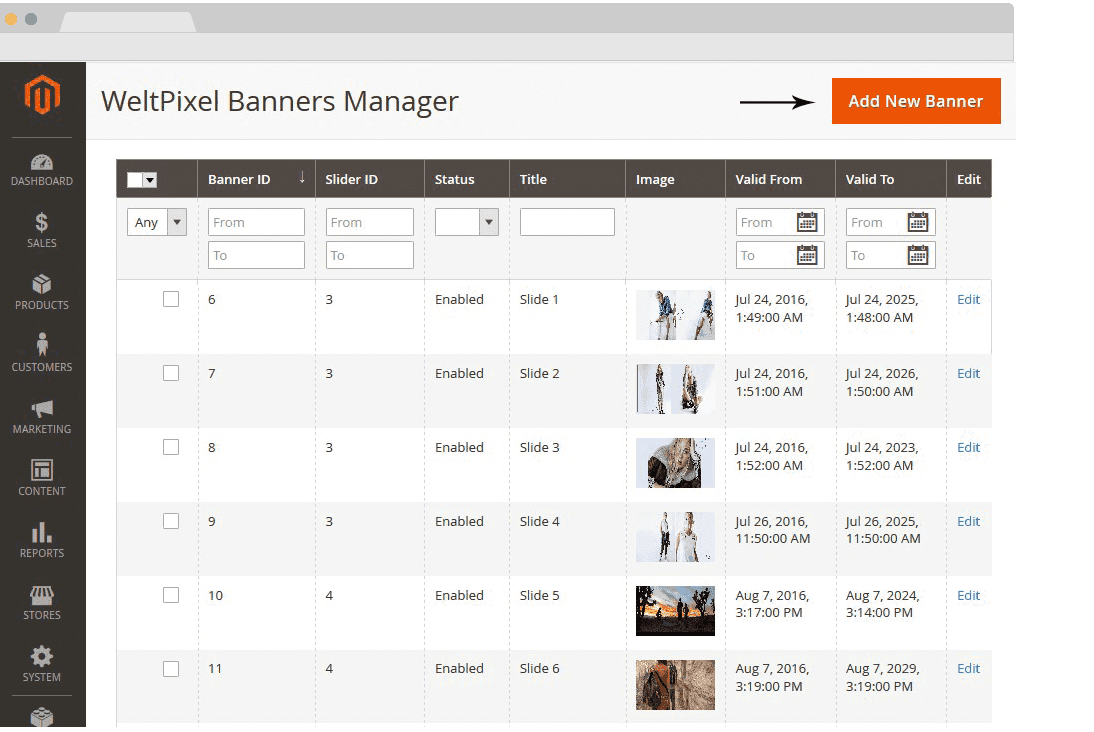Open the Dashboard sidebar icon
The image size is (1094, 732).
point(42,163)
